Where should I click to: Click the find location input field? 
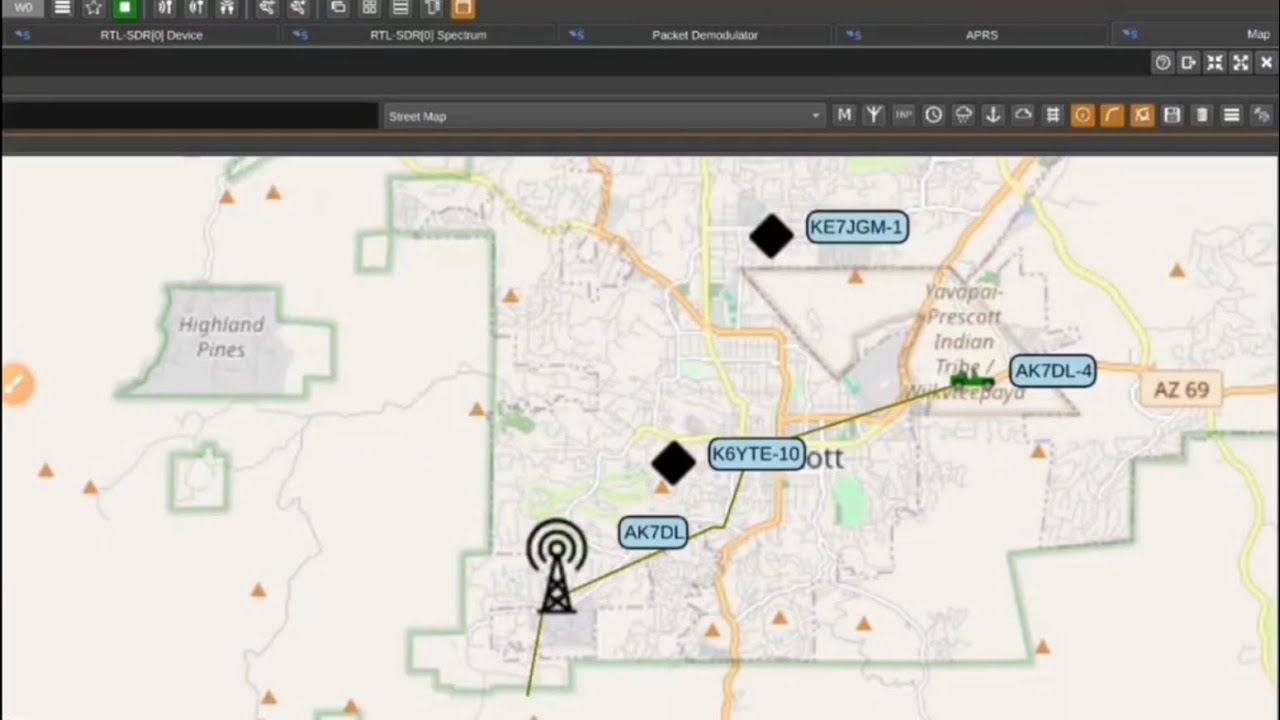[190, 116]
